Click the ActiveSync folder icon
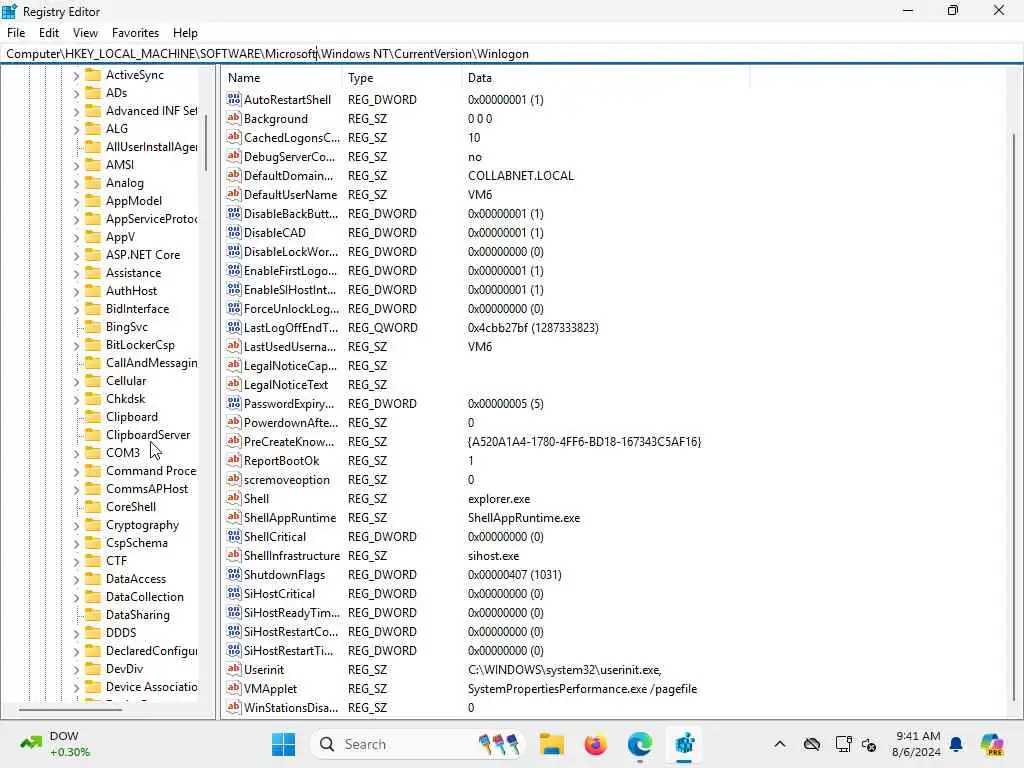The height and width of the screenshot is (768, 1024). tap(93, 74)
